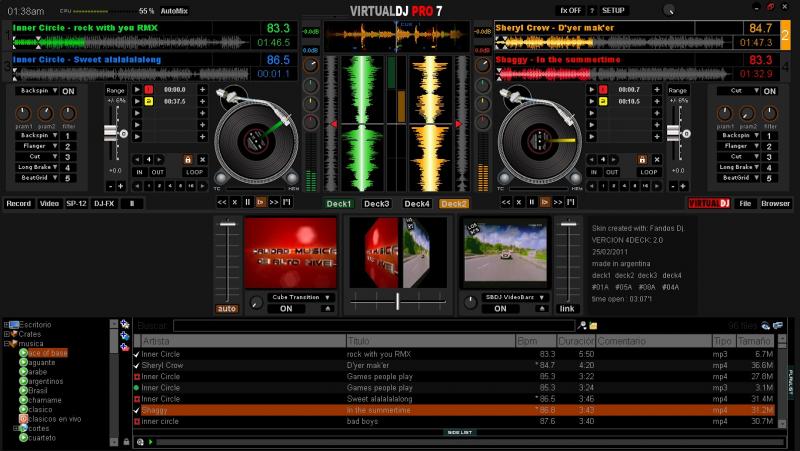The image size is (800, 451).
Task: Pause the right deck
Action: pos(532,202)
